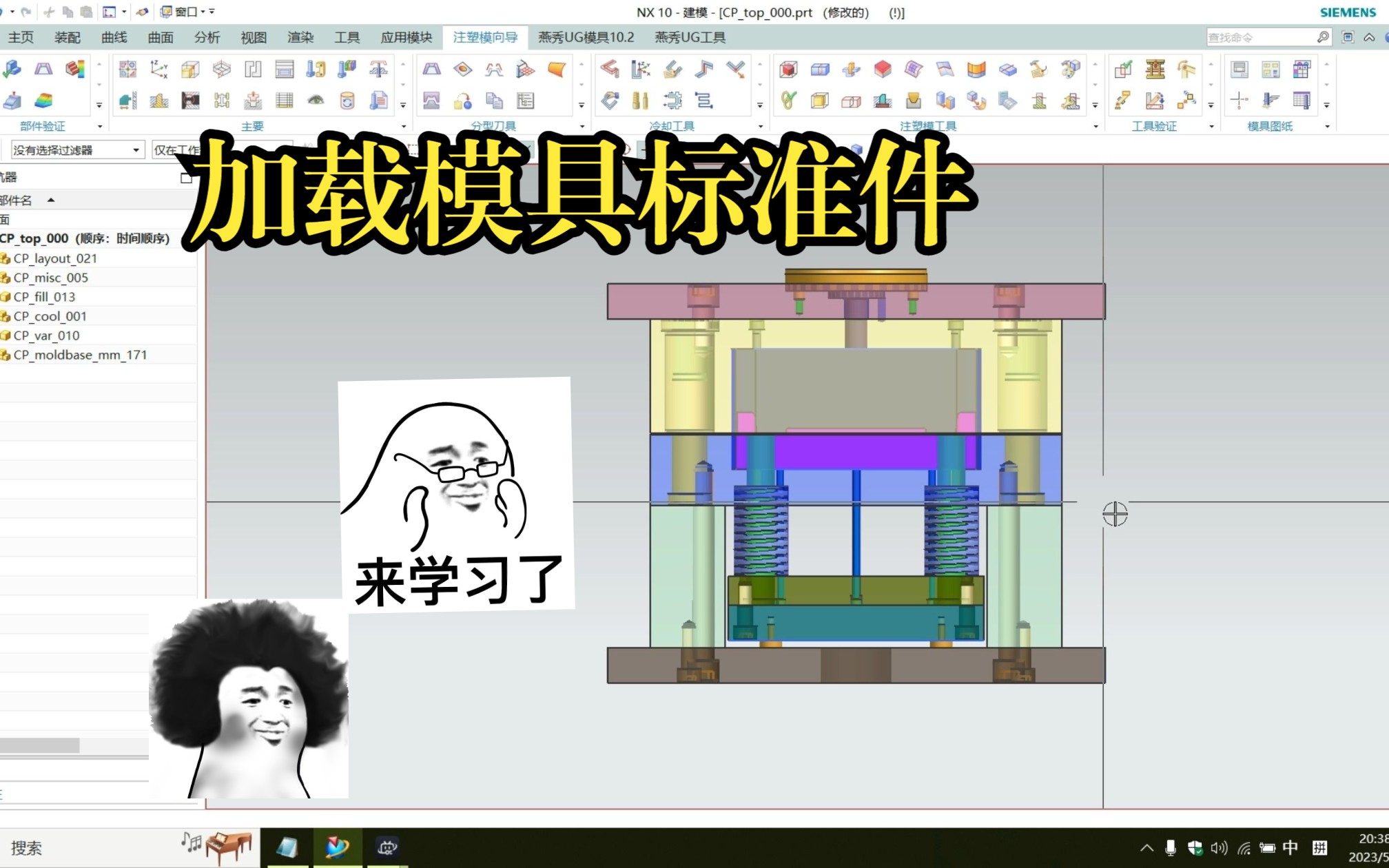Expand the 分型刀具 group options arrow

coord(582,126)
